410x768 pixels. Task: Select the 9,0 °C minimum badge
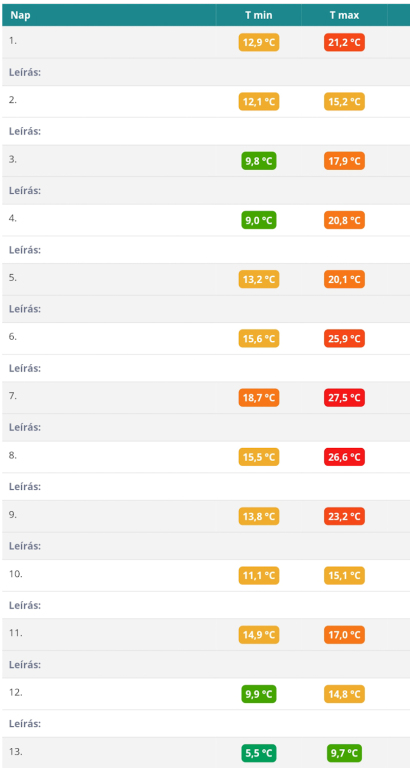tap(259, 220)
